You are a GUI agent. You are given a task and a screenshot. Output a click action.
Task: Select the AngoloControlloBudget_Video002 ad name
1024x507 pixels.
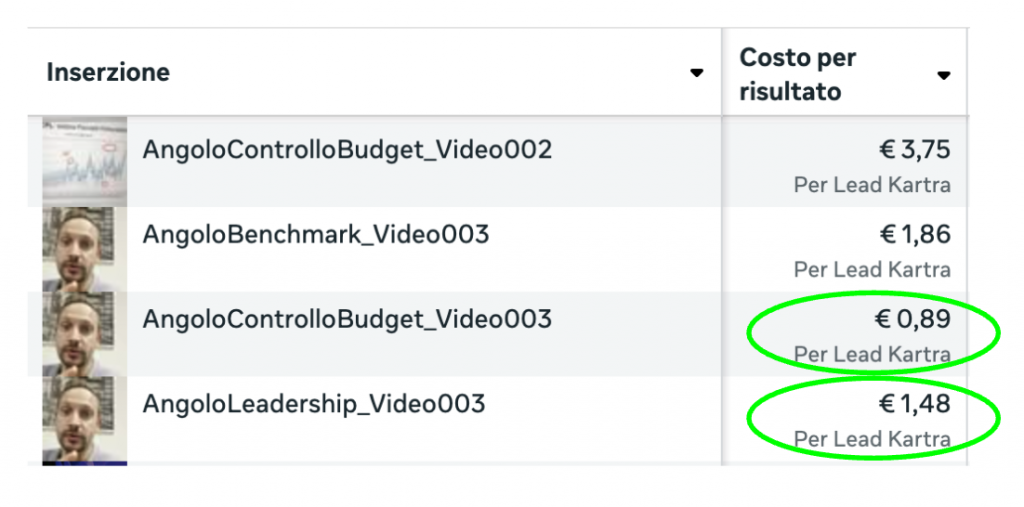[x=347, y=150]
